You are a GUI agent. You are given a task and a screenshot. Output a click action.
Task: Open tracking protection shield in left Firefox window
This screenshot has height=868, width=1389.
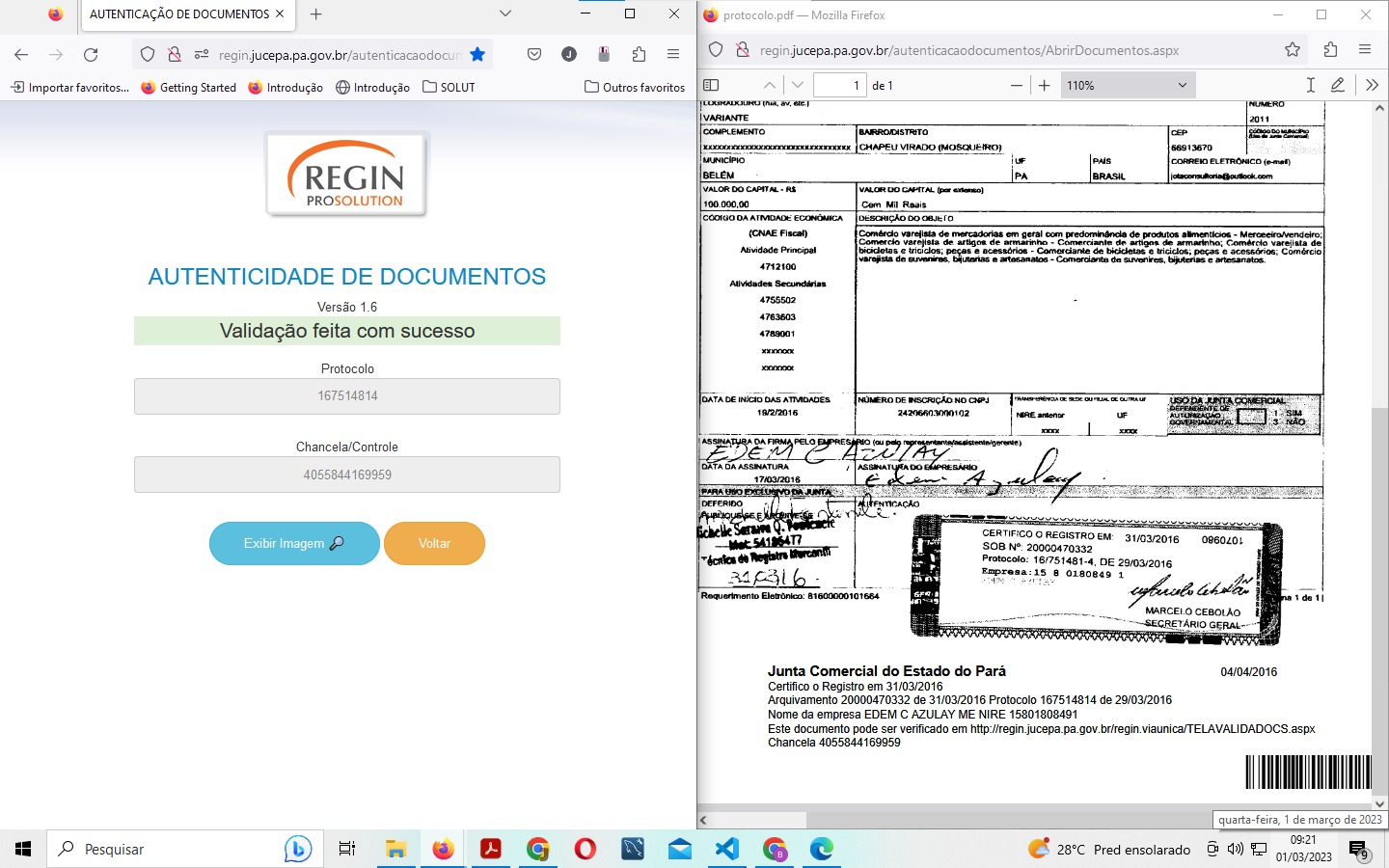point(148,55)
